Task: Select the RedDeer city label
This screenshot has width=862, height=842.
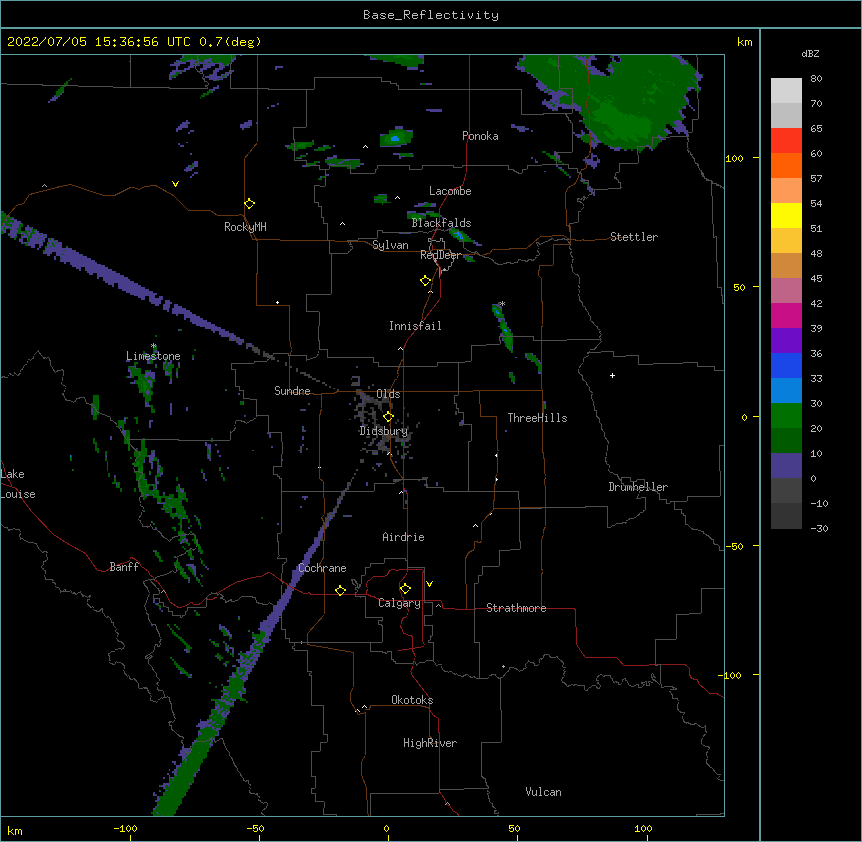Action: [x=441, y=255]
